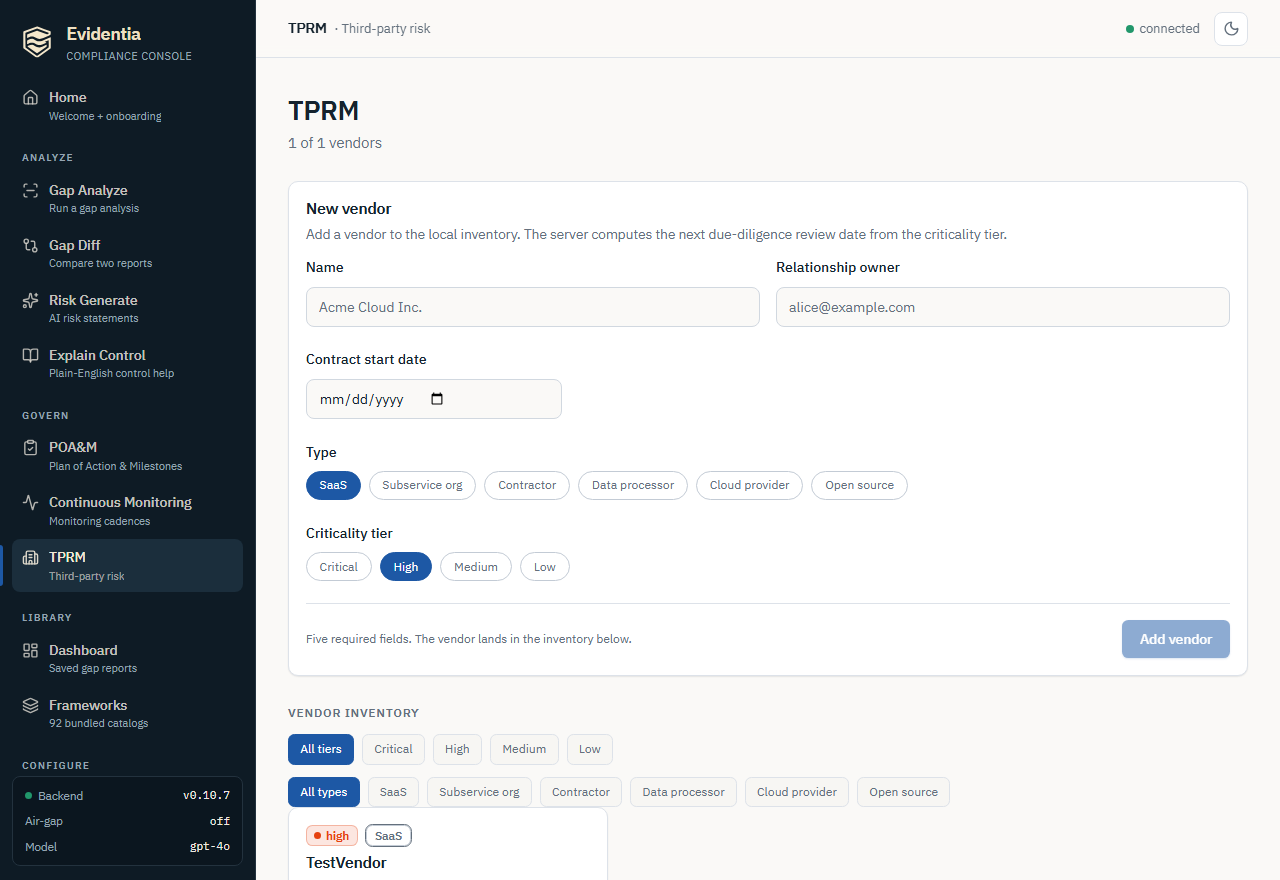
Task: Click the Continuous Monitoring pulse icon
Action: click(x=30, y=502)
